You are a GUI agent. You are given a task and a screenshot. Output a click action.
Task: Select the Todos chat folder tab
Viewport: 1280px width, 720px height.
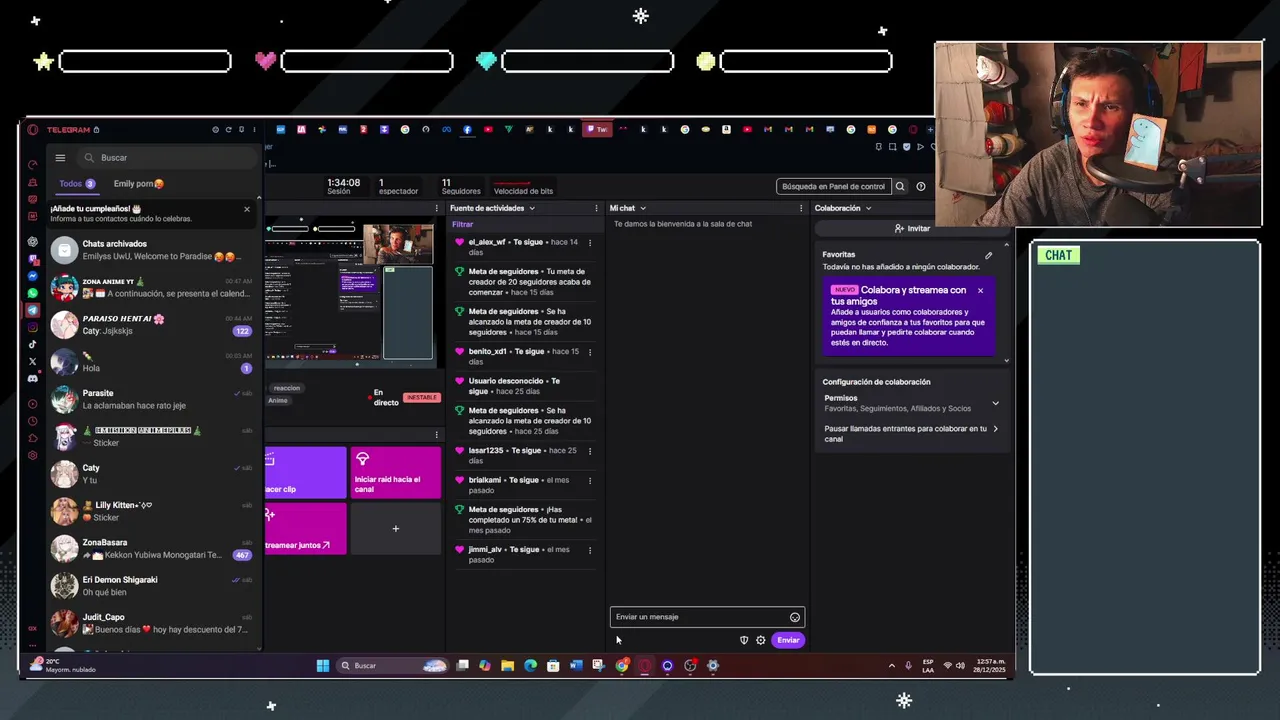click(x=77, y=184)
